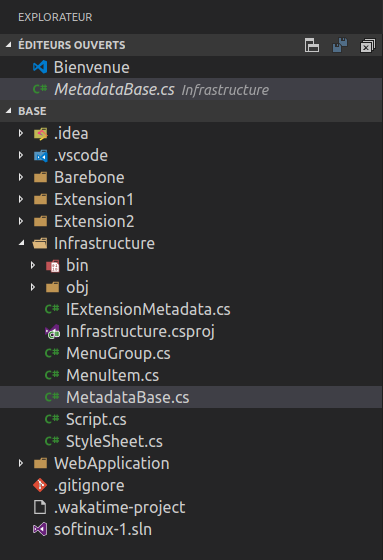Click the C# icon next to MenuGroup.cs
Image resolution: width=383 pixels, height=560 pixels.
coord(52,353)
